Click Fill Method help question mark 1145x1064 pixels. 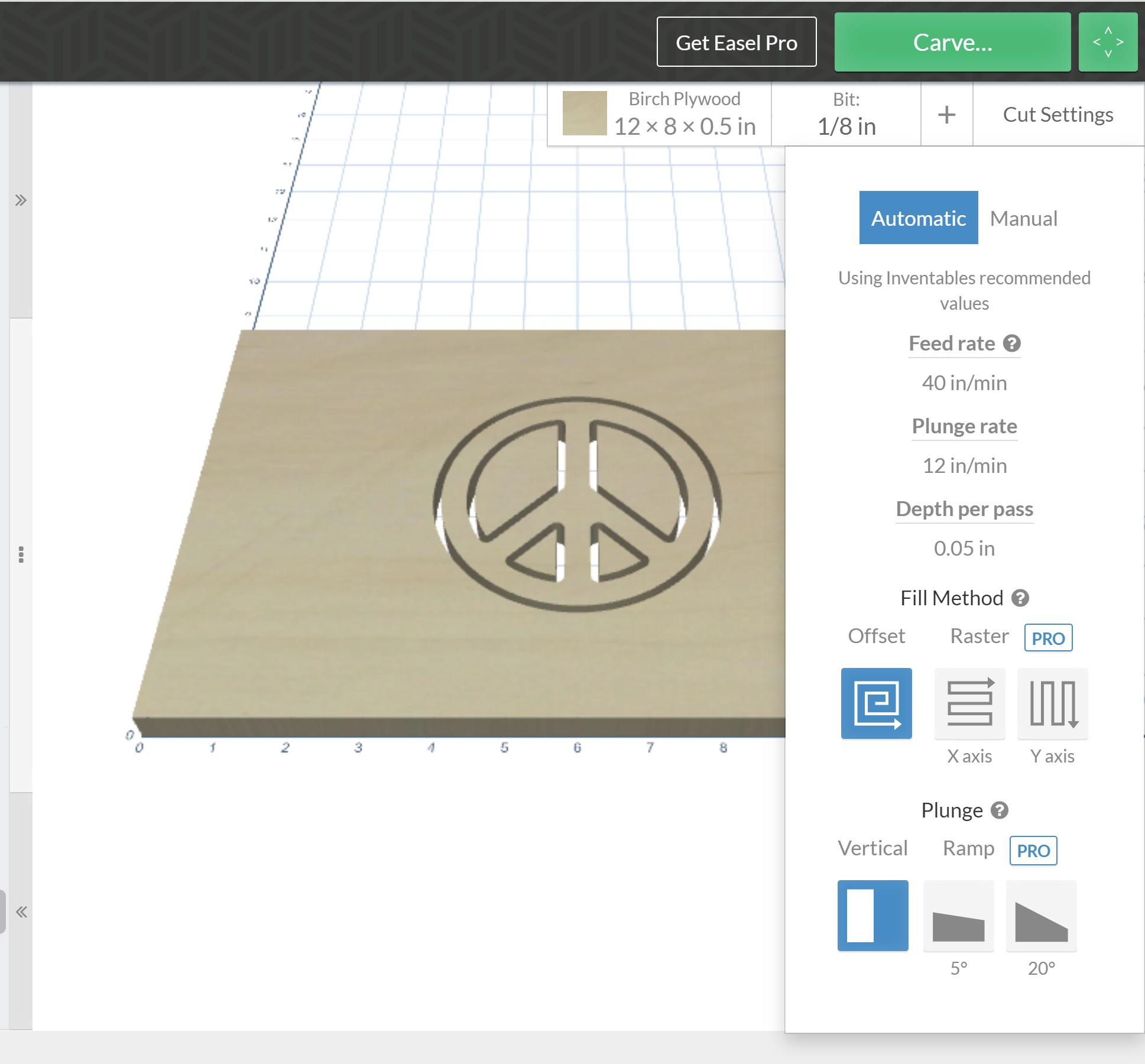coord(1020,598)
